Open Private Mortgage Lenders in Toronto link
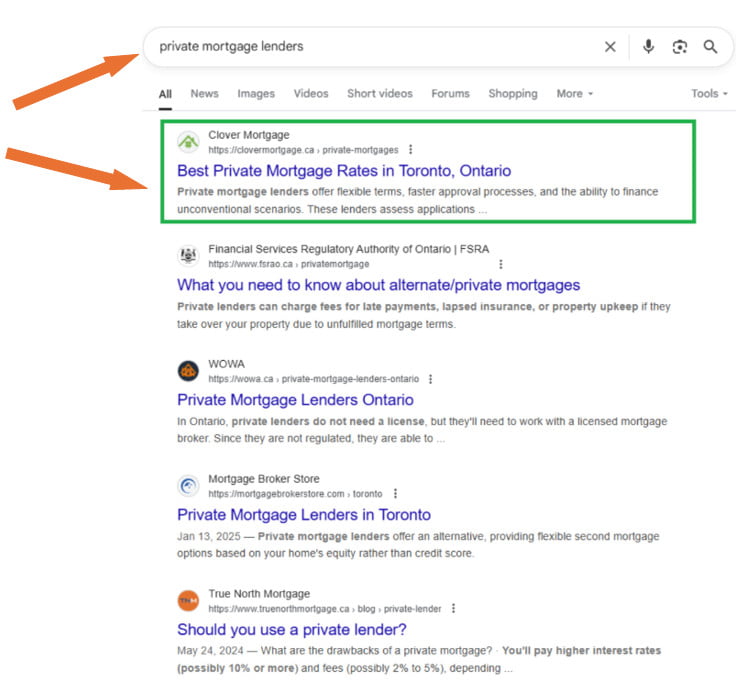 (x=304, y=515)
